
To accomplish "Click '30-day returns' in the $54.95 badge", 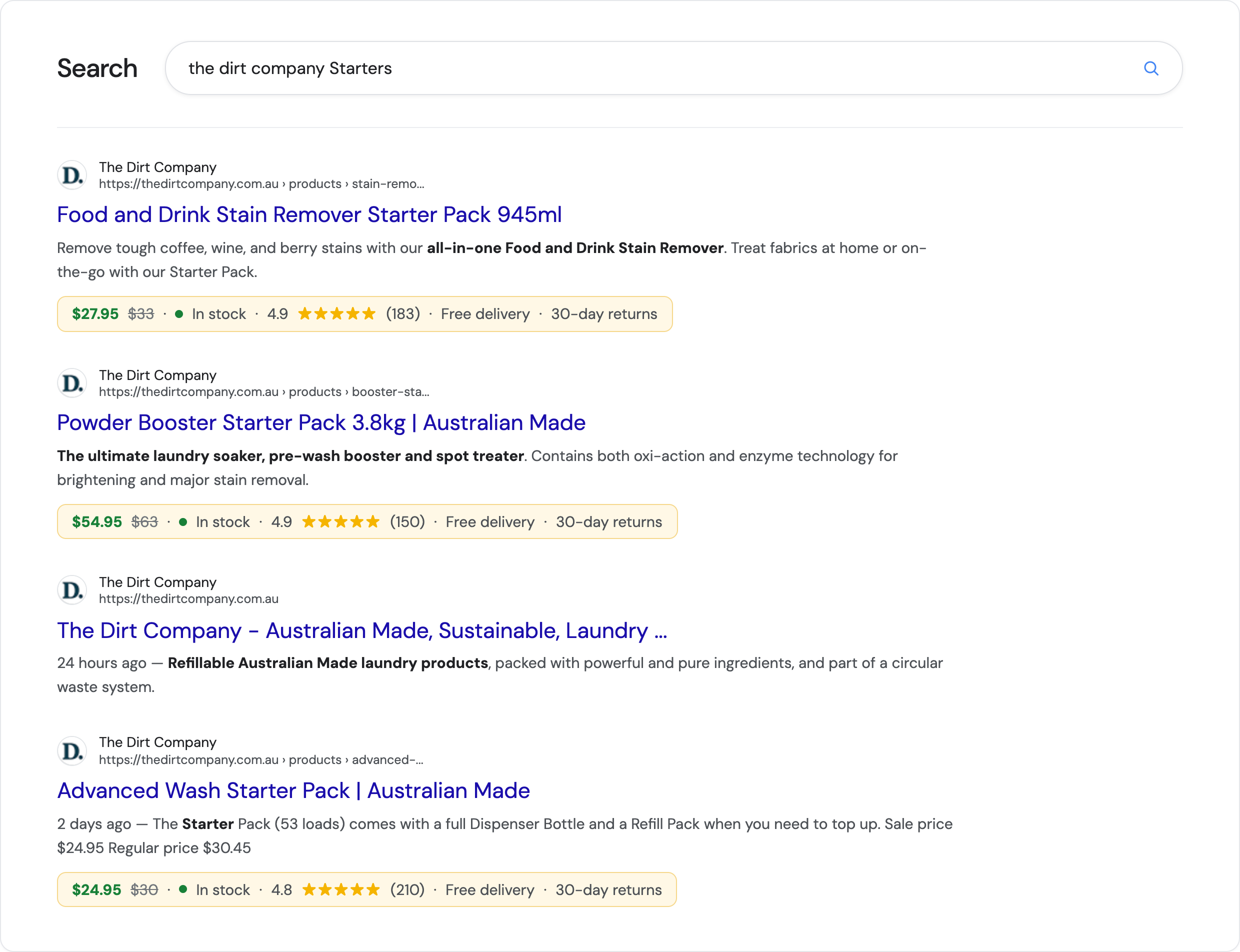I will pyautogui.click(x=608, y=522).
